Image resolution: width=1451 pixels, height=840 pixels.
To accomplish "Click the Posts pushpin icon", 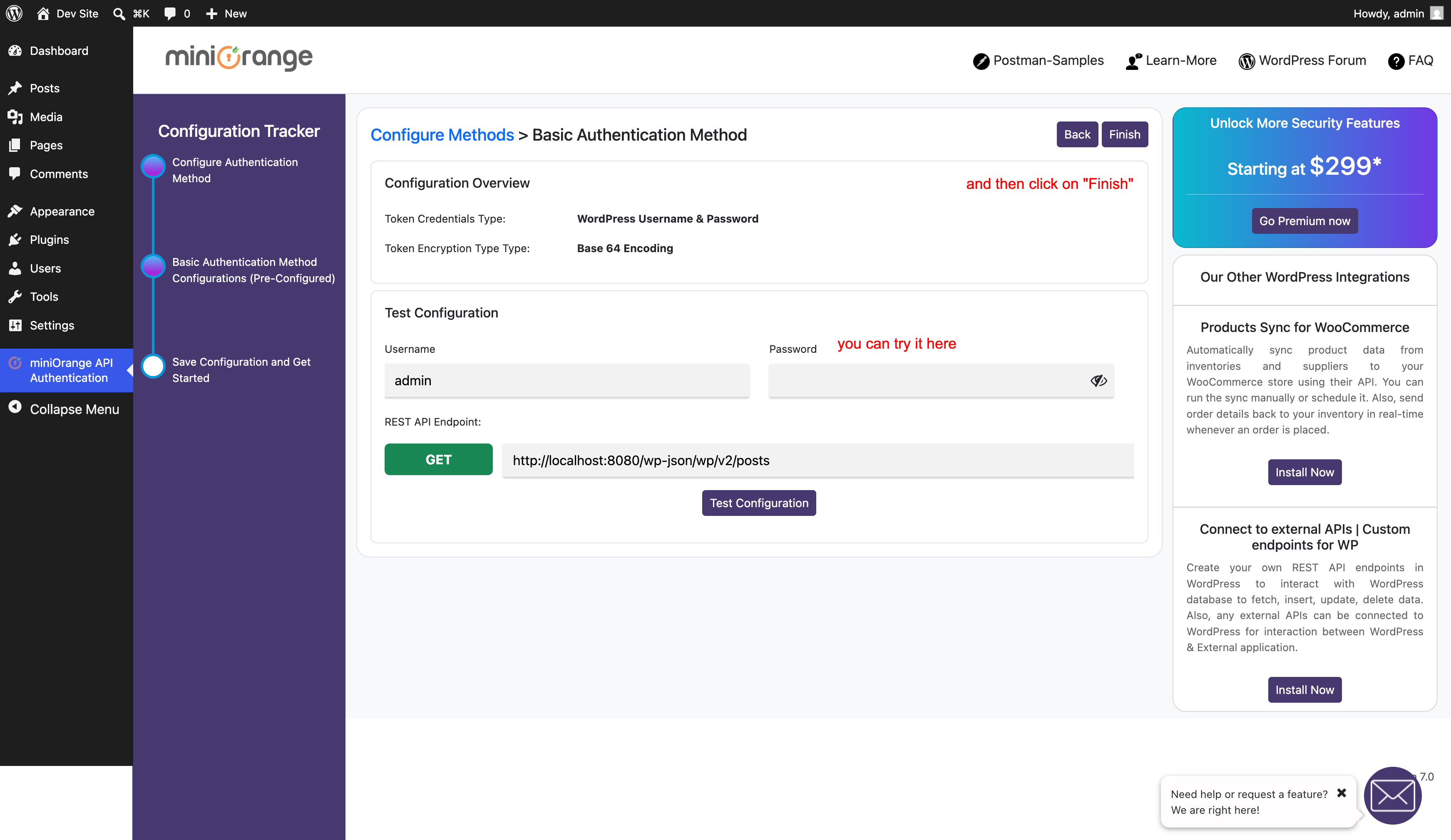I will [x=15, y=88].
